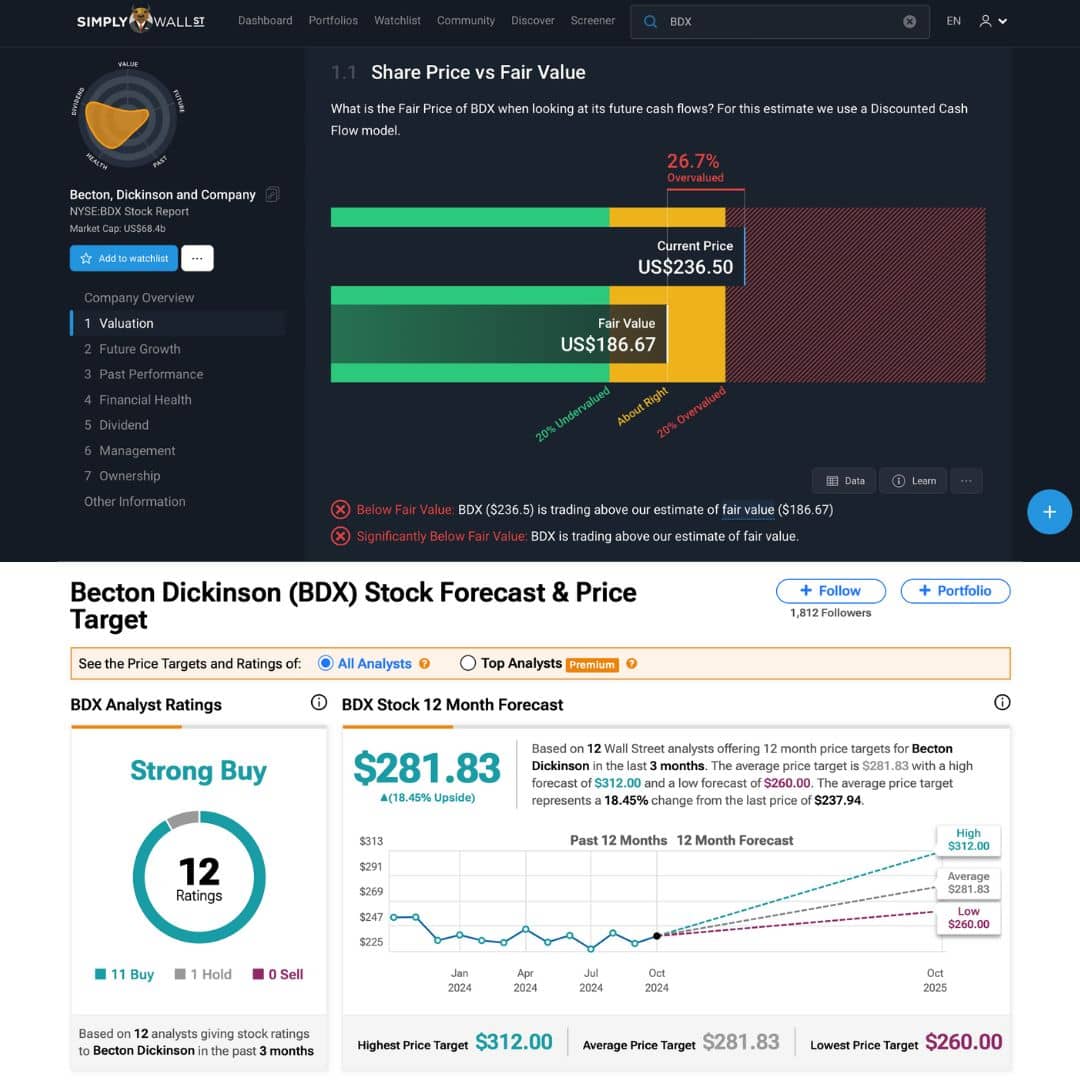Click the Low $260.00 forecast label
The image size is (1080, 1080).
(968, 918)
